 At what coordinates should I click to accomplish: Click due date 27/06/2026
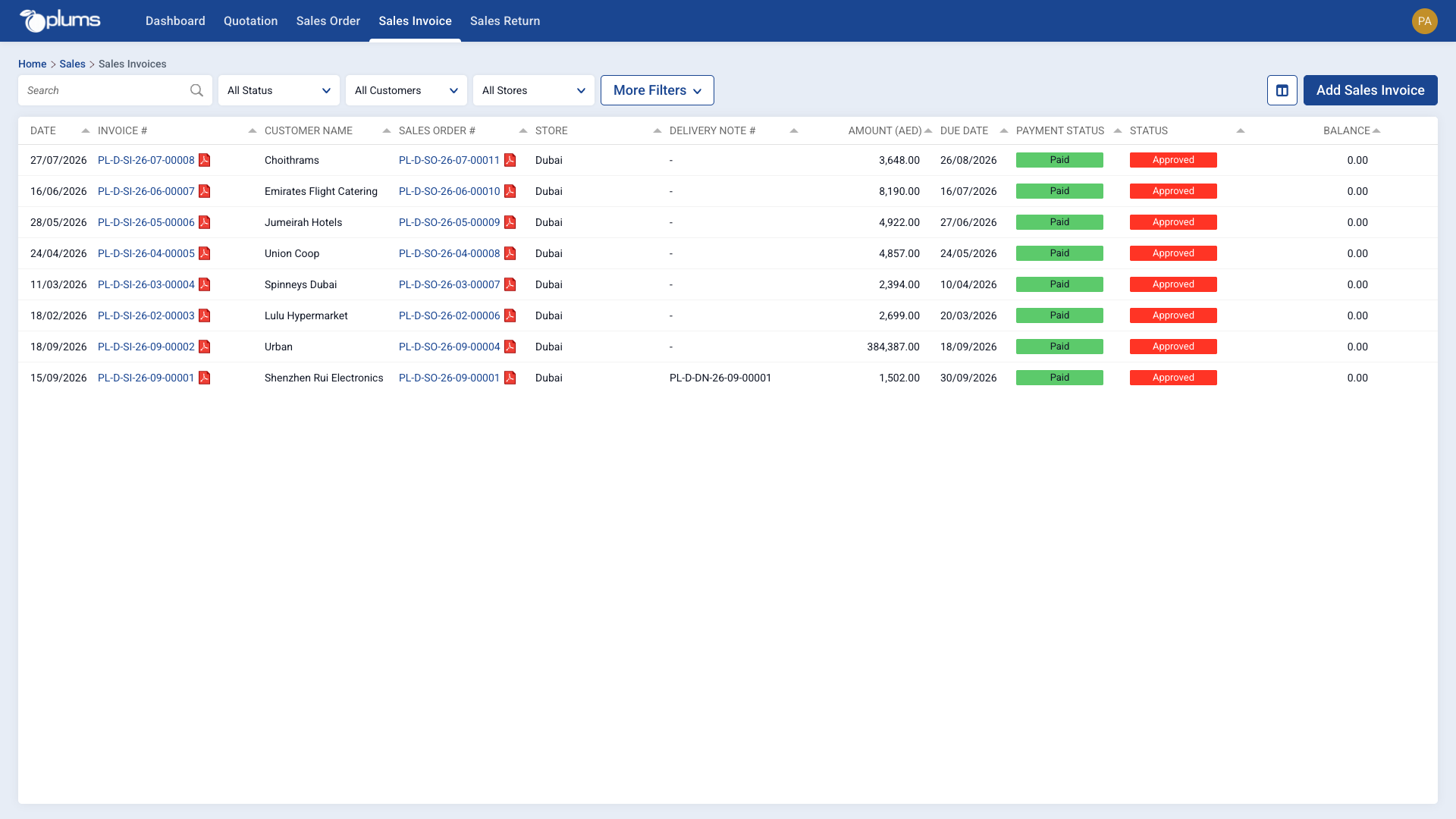pyautogui.click(x=968, y=222)
